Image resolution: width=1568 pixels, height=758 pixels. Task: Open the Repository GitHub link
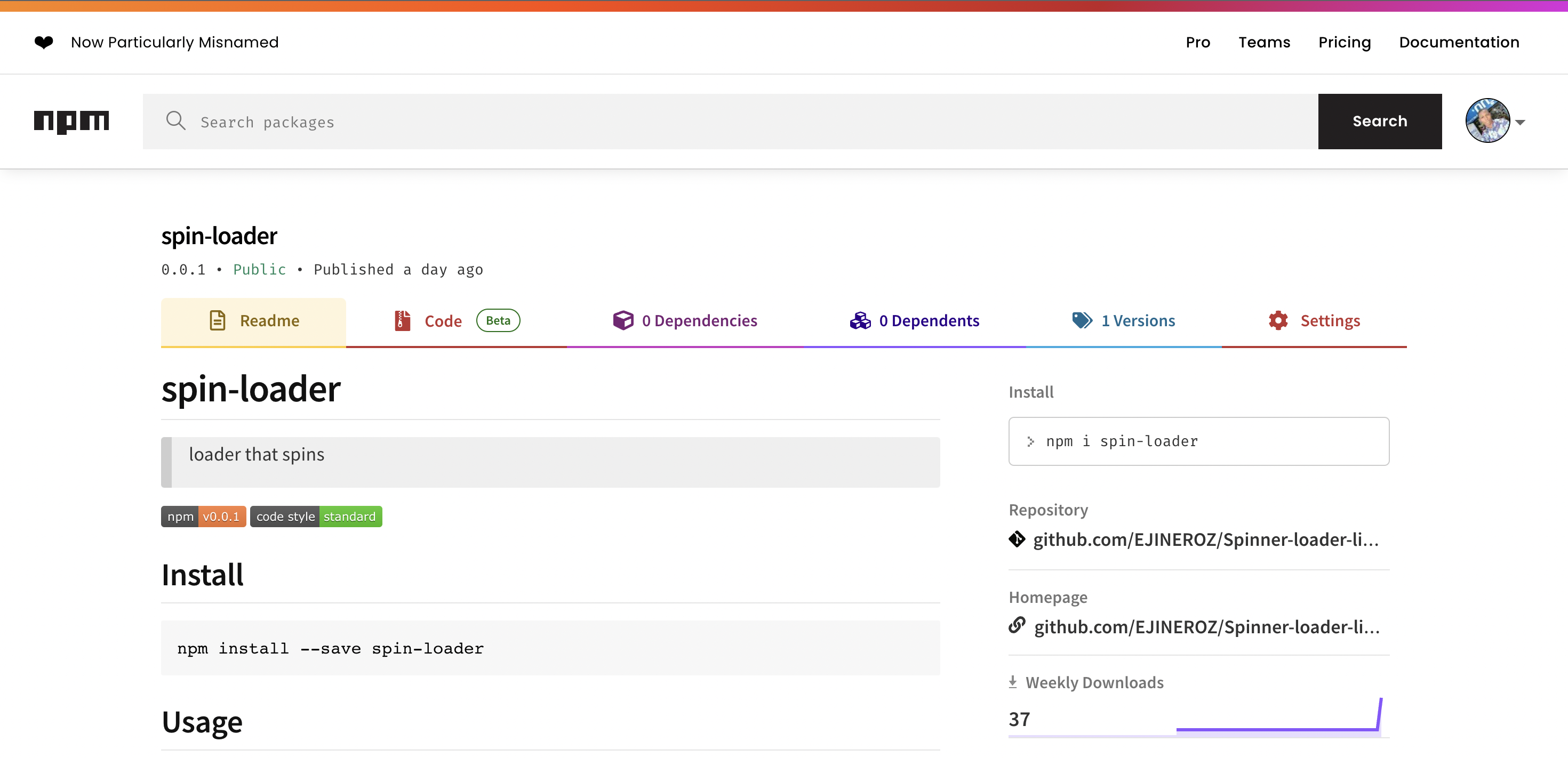(1205, 539)
